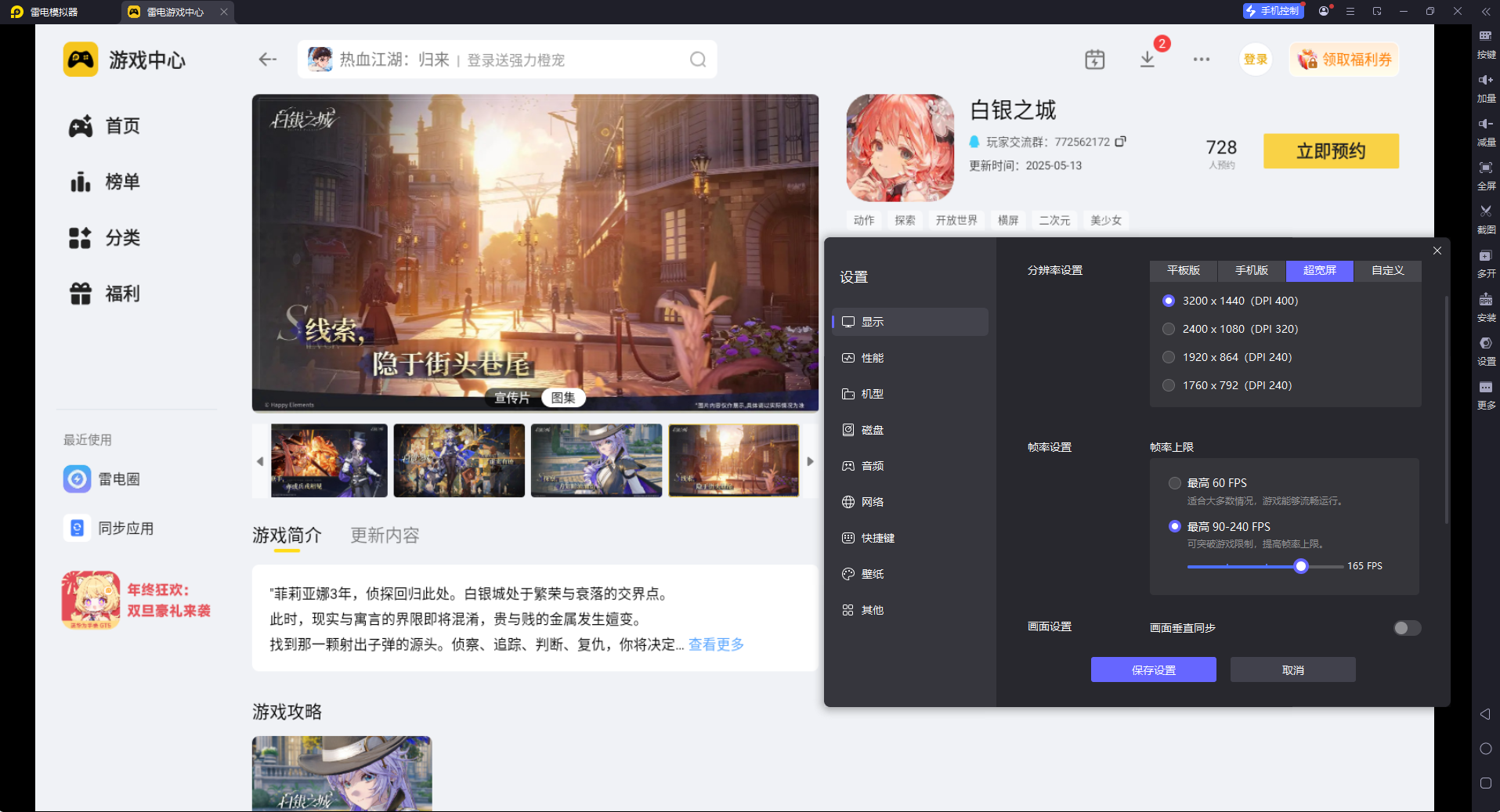Open 同步应用 from recently used
The width and height of the screenshot is (1500, 812).
pos(109,529)
